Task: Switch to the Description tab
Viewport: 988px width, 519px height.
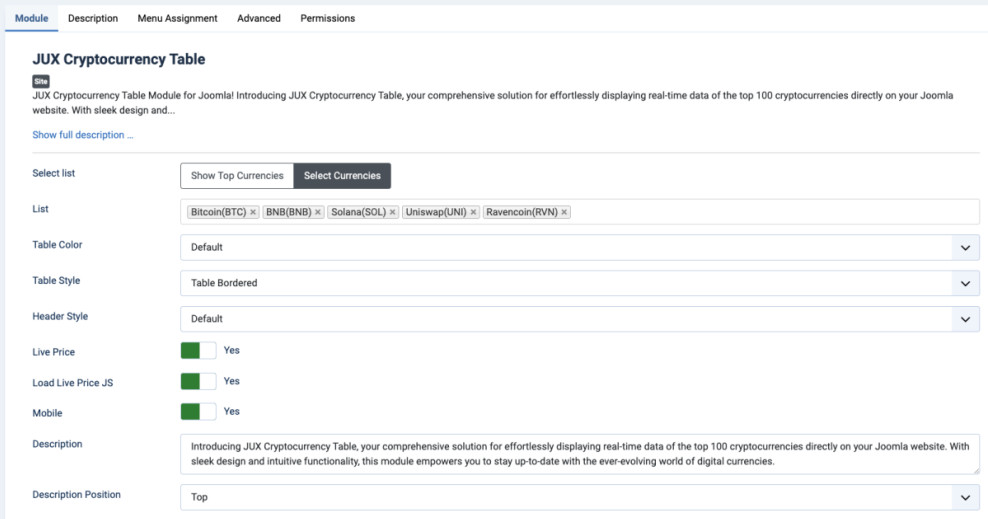Action: pos(93,18)
